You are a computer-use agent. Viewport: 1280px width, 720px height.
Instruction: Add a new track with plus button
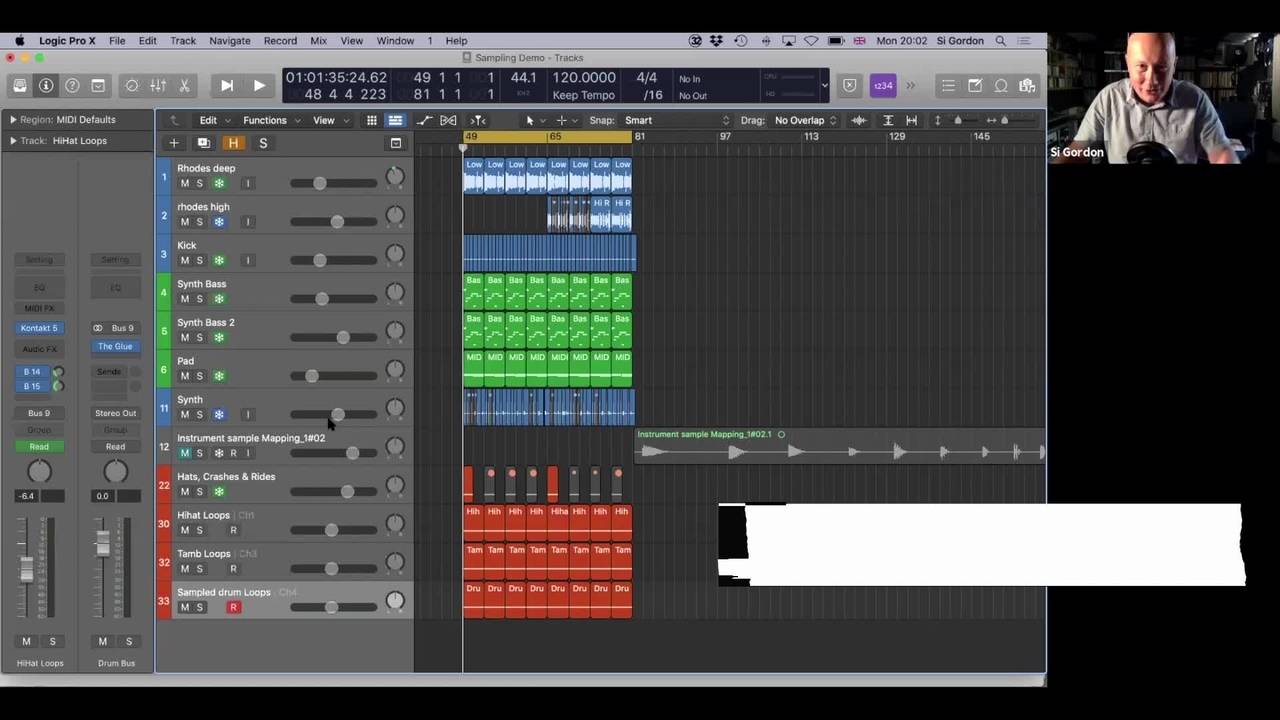[x=174, y=143]
